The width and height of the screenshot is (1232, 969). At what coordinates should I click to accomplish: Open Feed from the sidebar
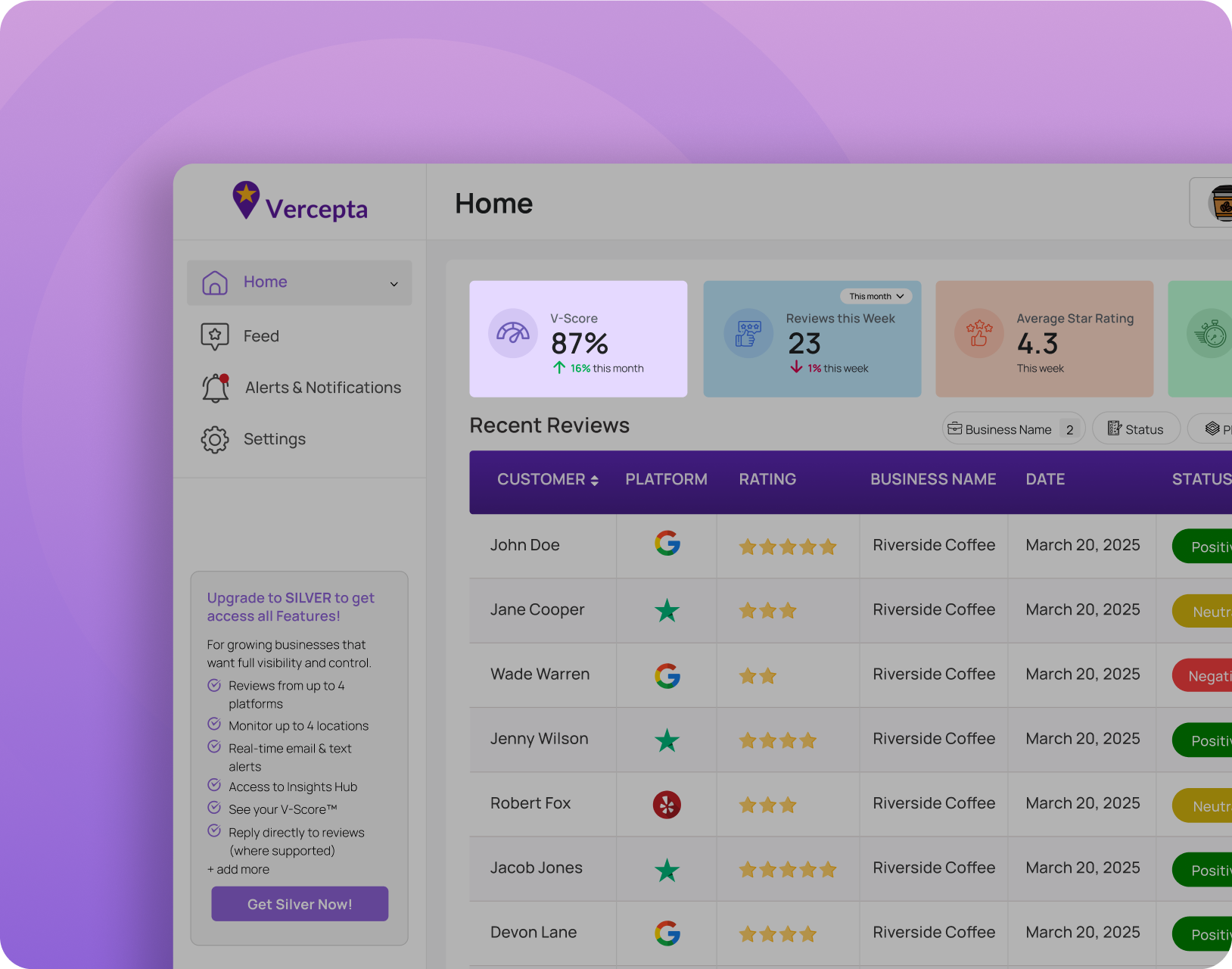261,336
